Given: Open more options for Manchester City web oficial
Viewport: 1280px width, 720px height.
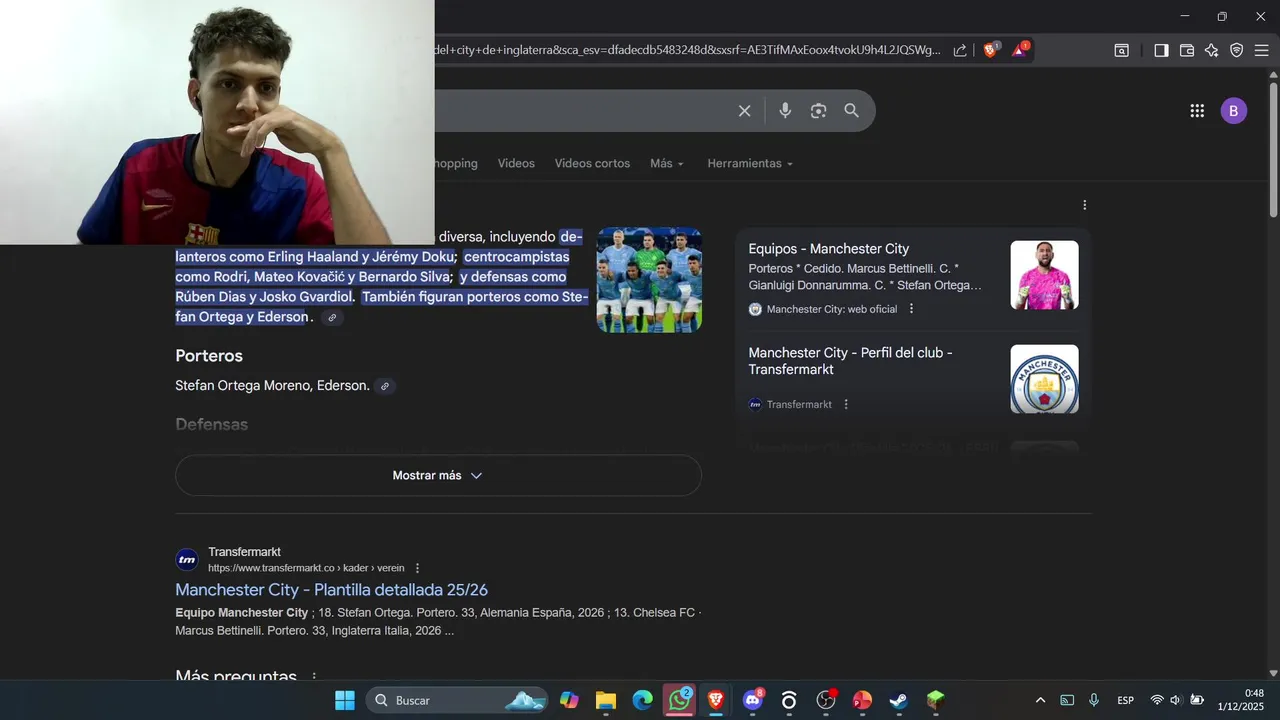Looking at the screenshot, I should tap(911, 309).
